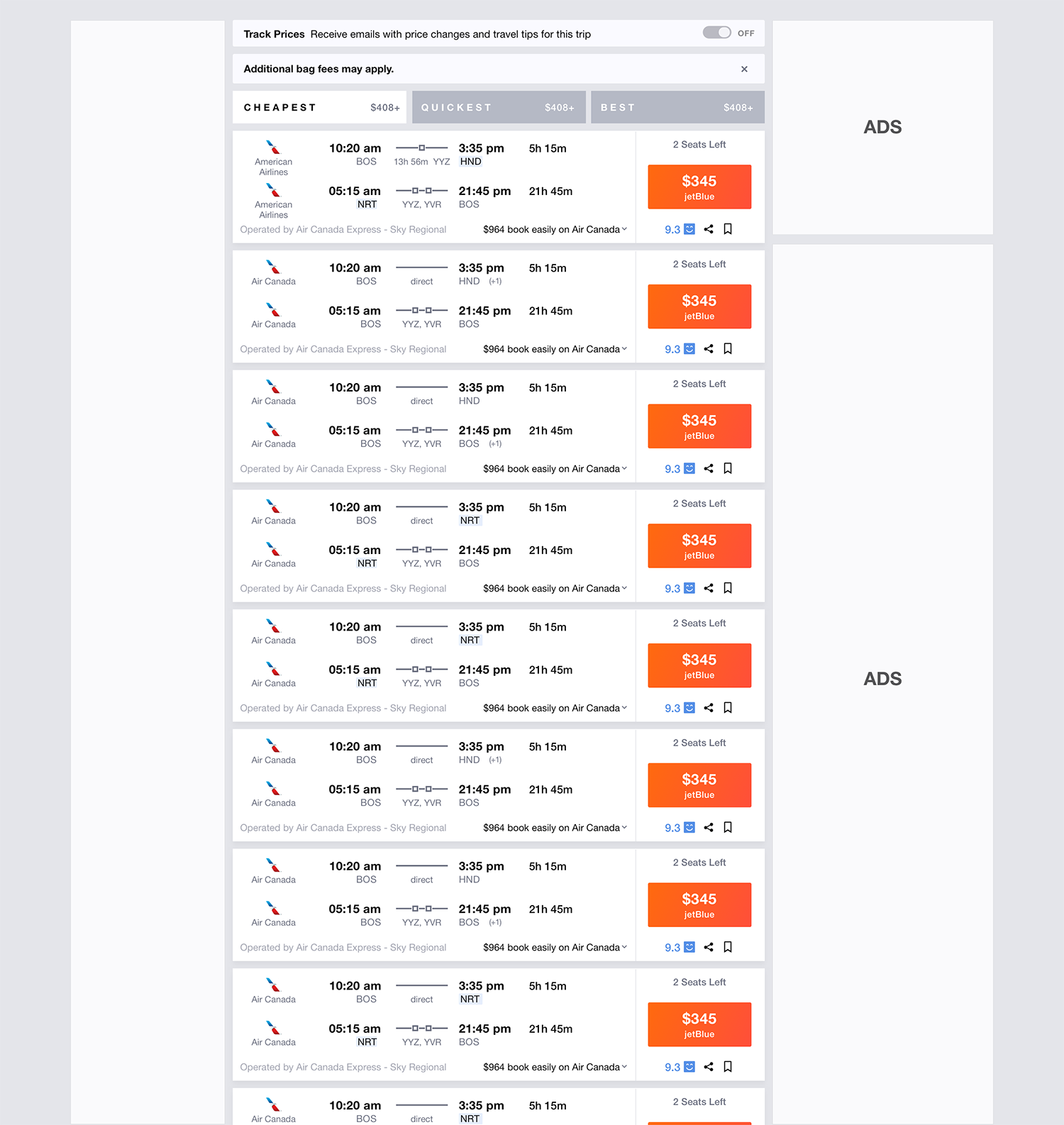Bookmark the first American Airlines flight result

pos(728,229)
